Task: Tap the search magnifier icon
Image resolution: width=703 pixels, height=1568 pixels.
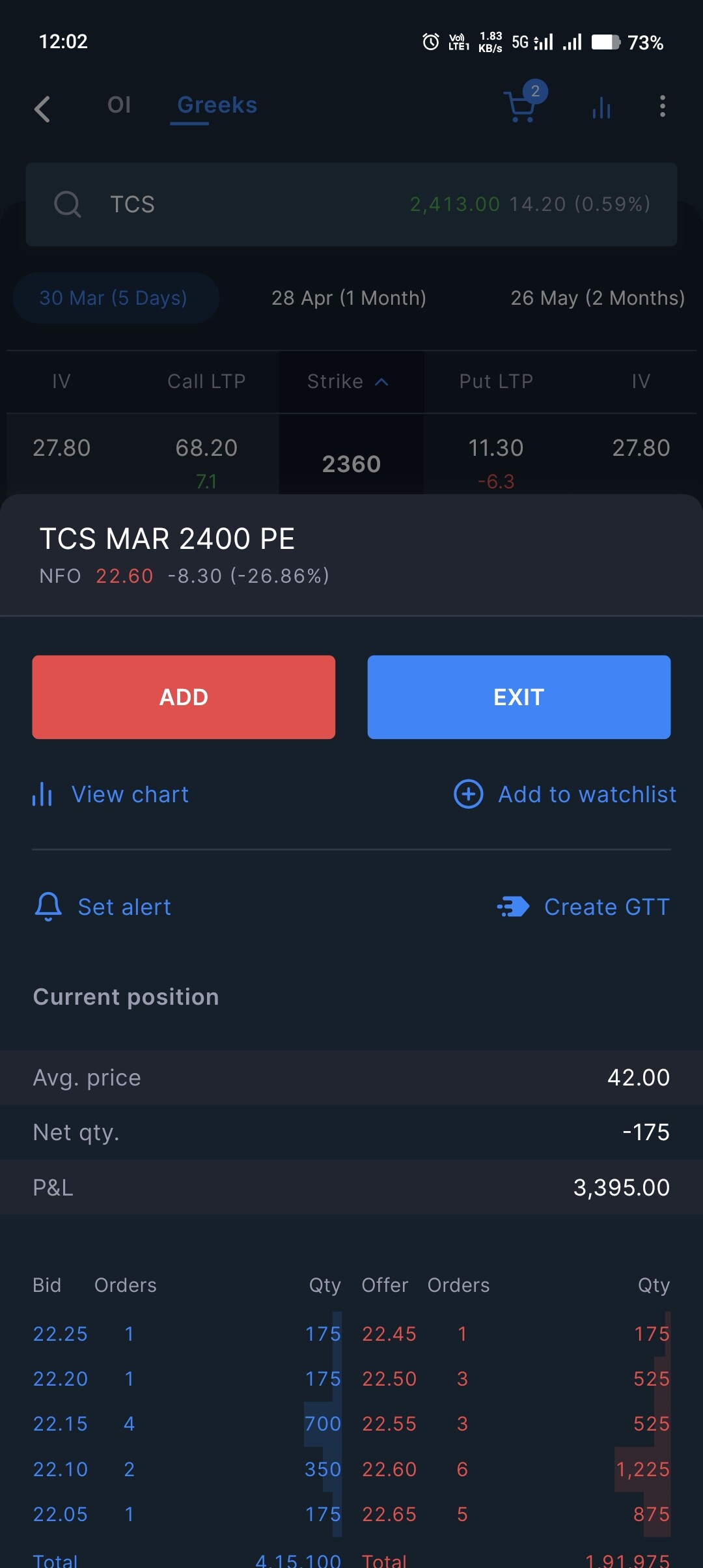Action: [67, 204]
